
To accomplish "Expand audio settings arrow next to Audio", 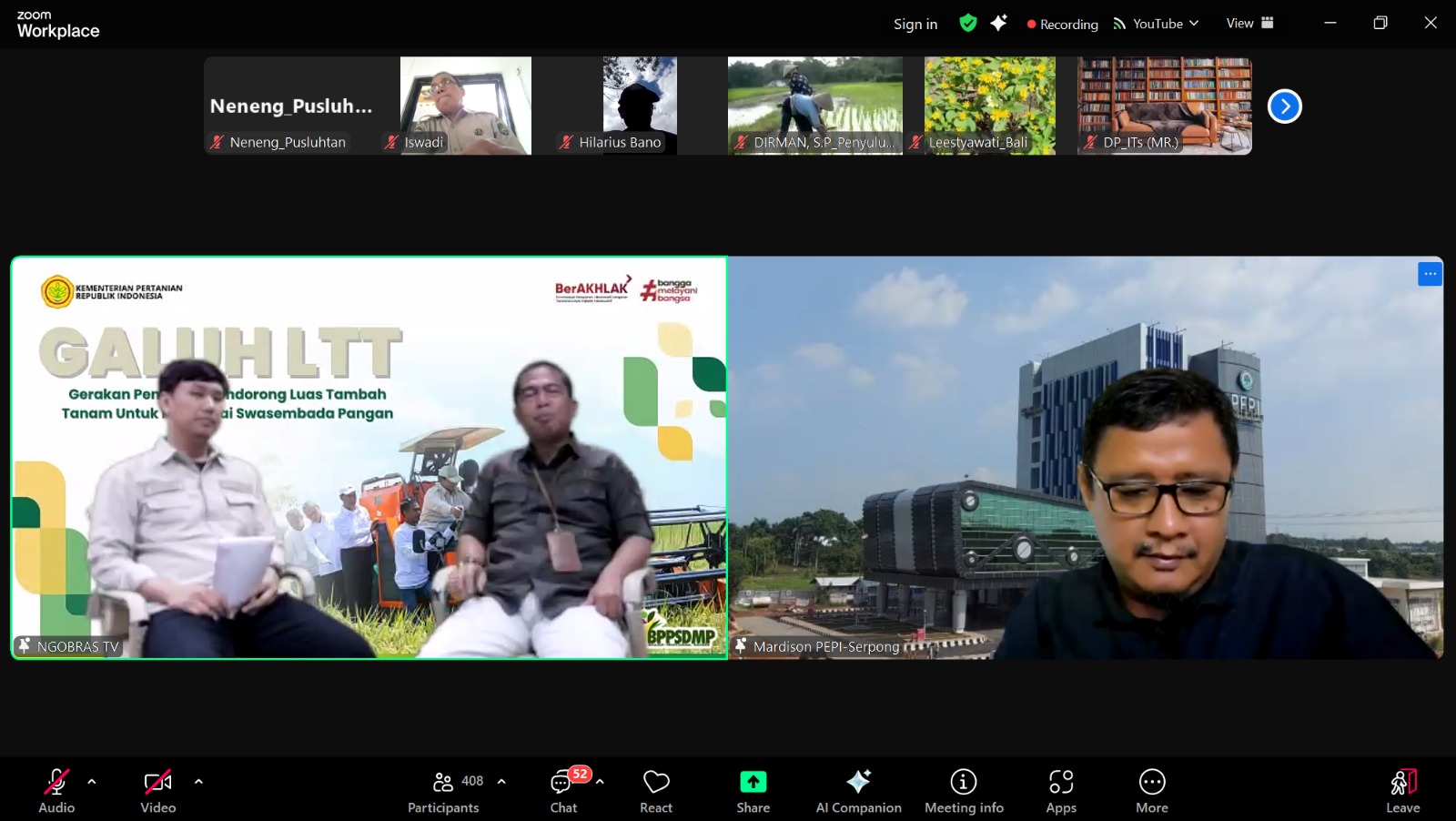I will tap(92, 781).
